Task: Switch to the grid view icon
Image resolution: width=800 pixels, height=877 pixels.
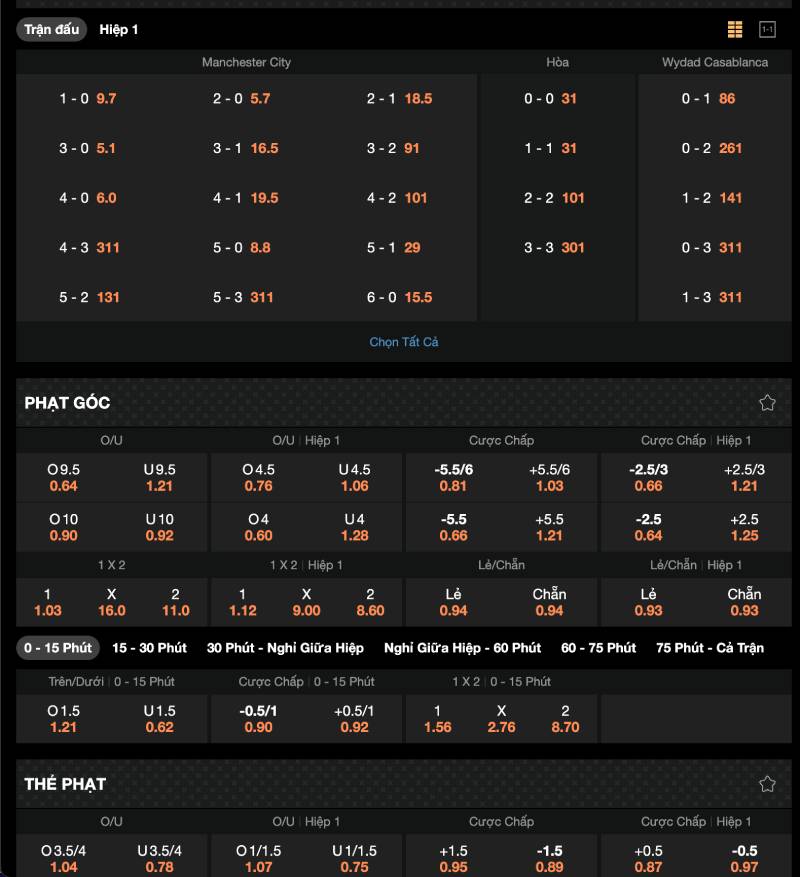Action: pos(735,30)
